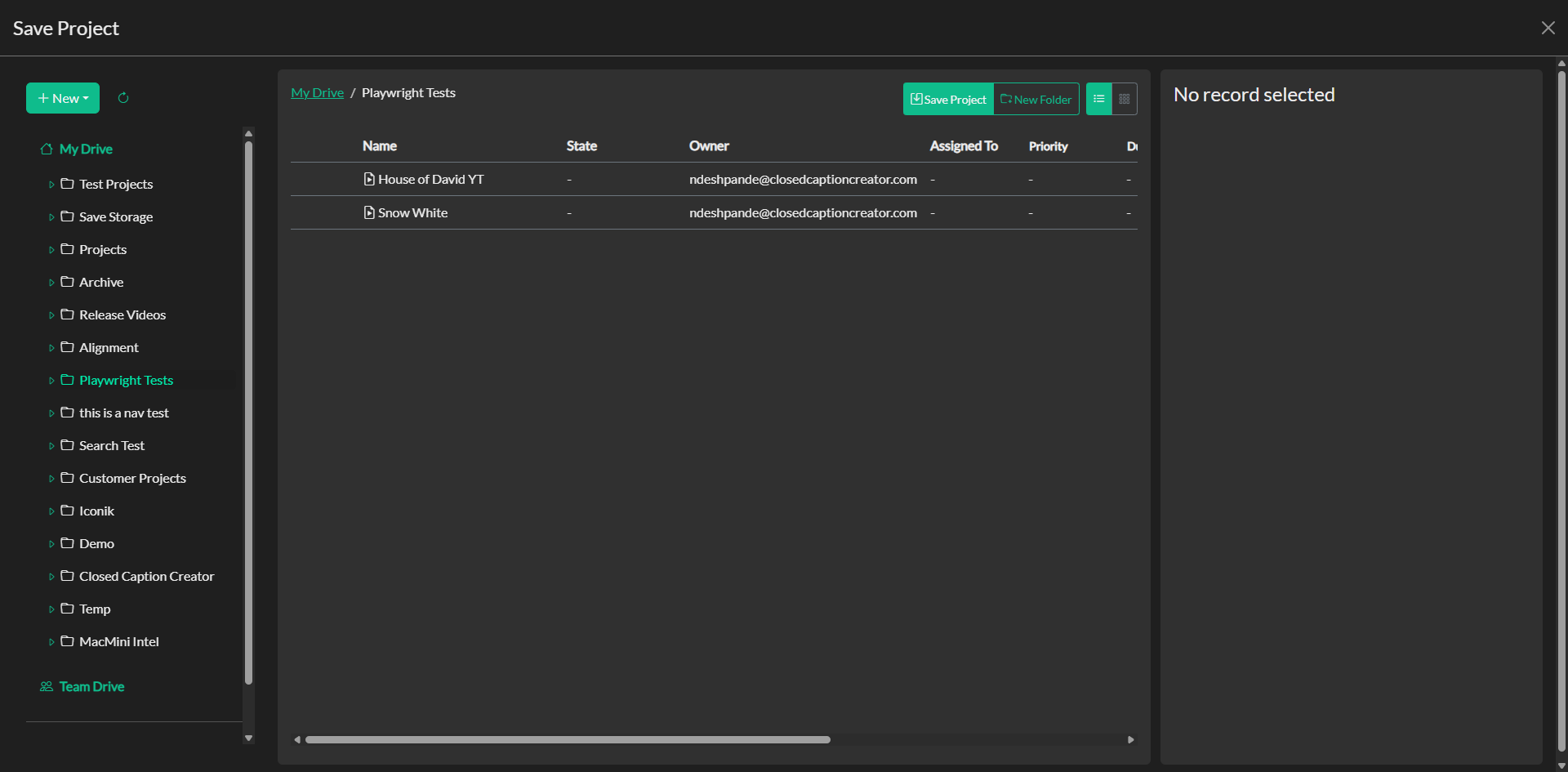
Task: Expand the Playwright Tests folder arrow
Action: 51,381
